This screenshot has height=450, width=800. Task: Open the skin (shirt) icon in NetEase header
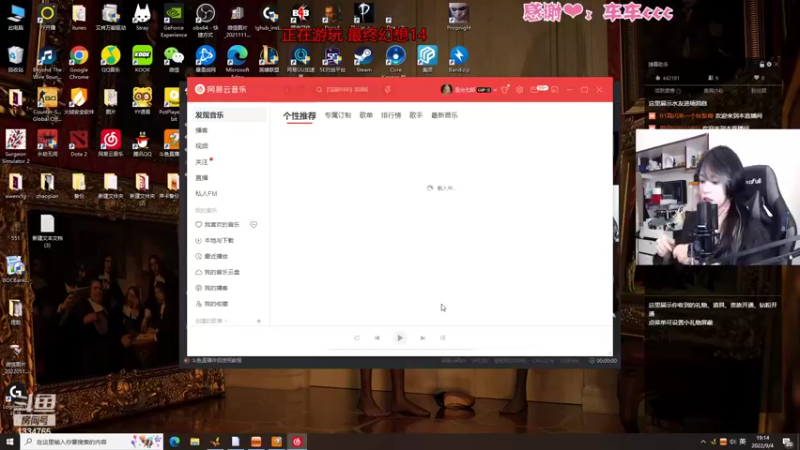click(505, 89)
